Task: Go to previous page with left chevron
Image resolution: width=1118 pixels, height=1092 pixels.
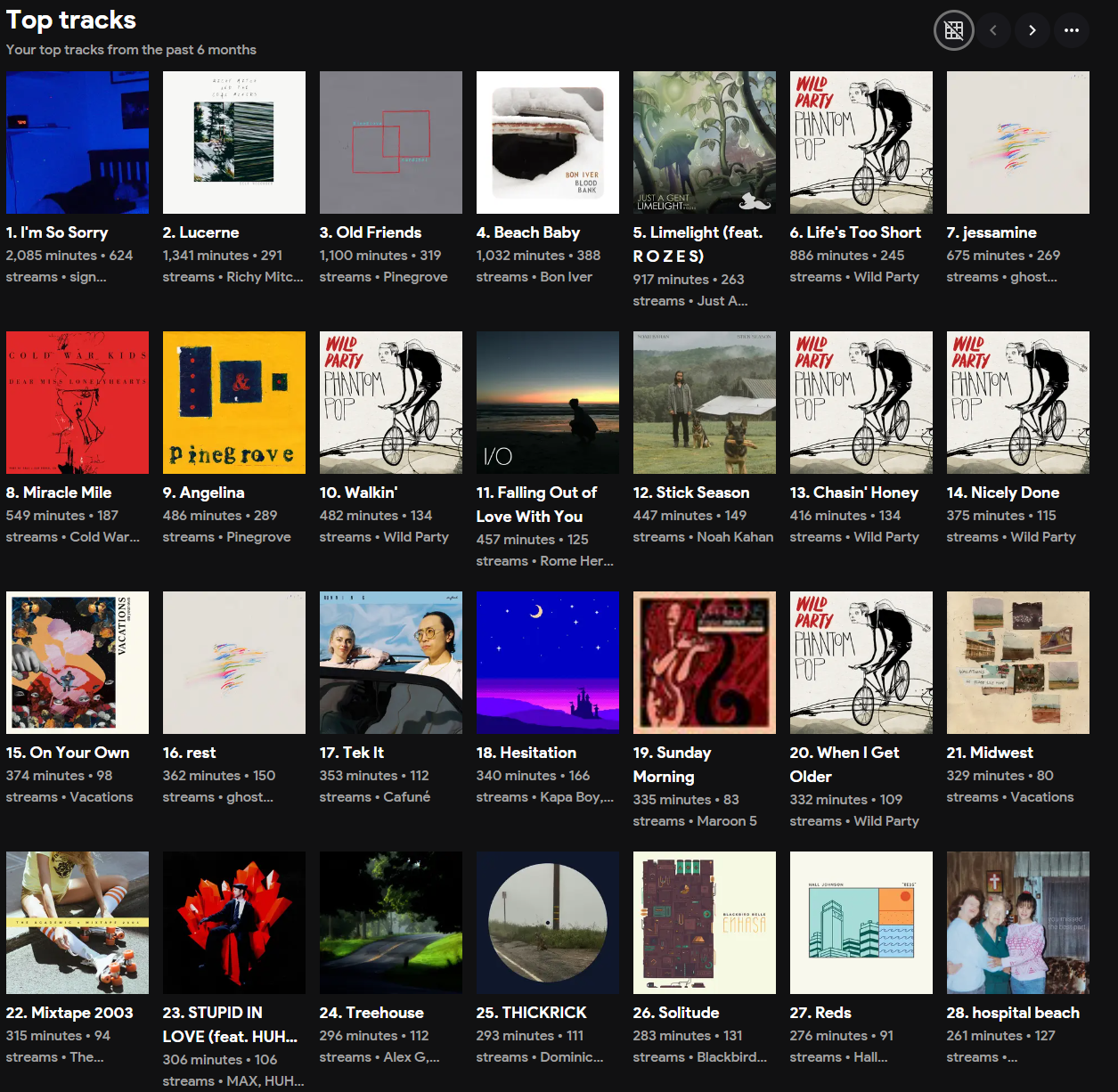Action: (x=993, y=30)
